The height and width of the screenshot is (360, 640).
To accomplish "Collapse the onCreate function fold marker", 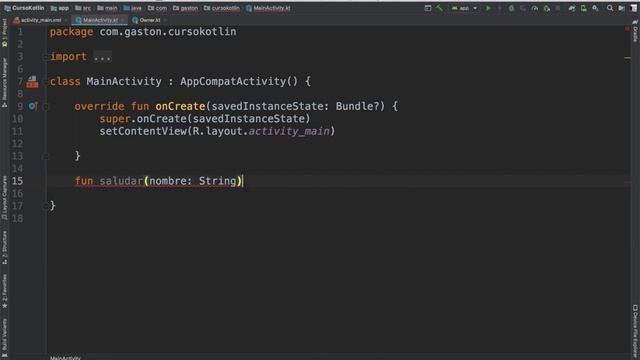I will [x=46, y=107].
